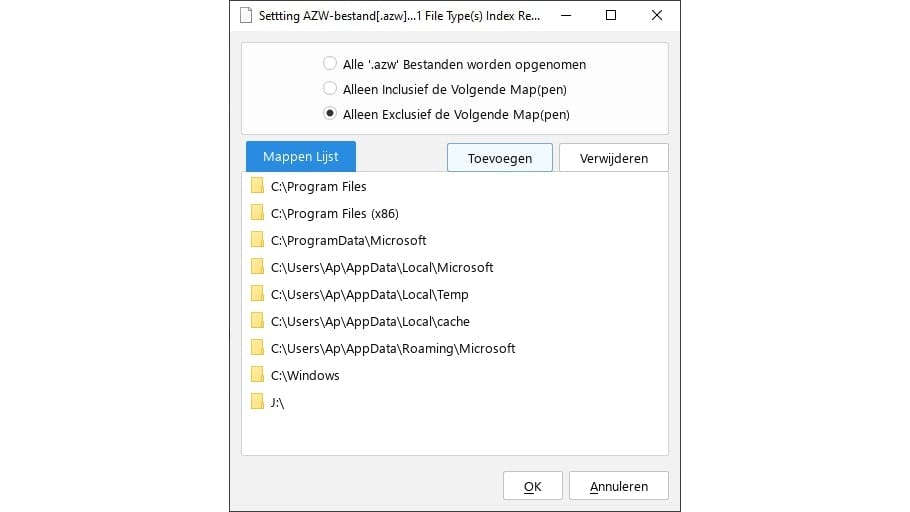The image size is (910, 512).
Task: Select 'Alleen Exclusief de Volgende Map(pen)' radio
Action: (x=330, y=114)
